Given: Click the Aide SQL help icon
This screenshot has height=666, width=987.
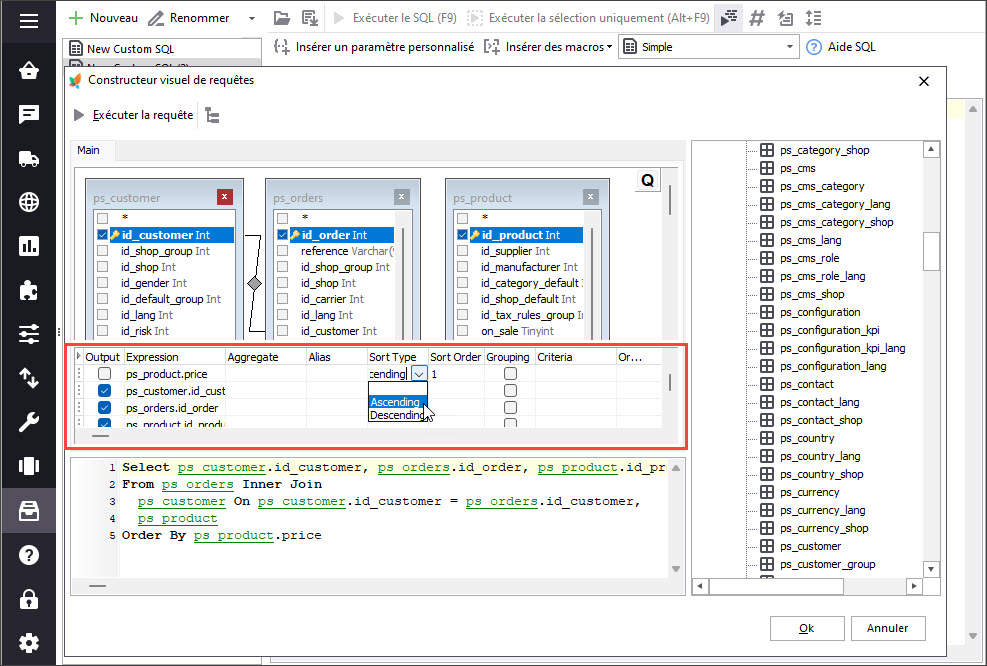Looking at the screenshot, I should click(x=813, y=47).
